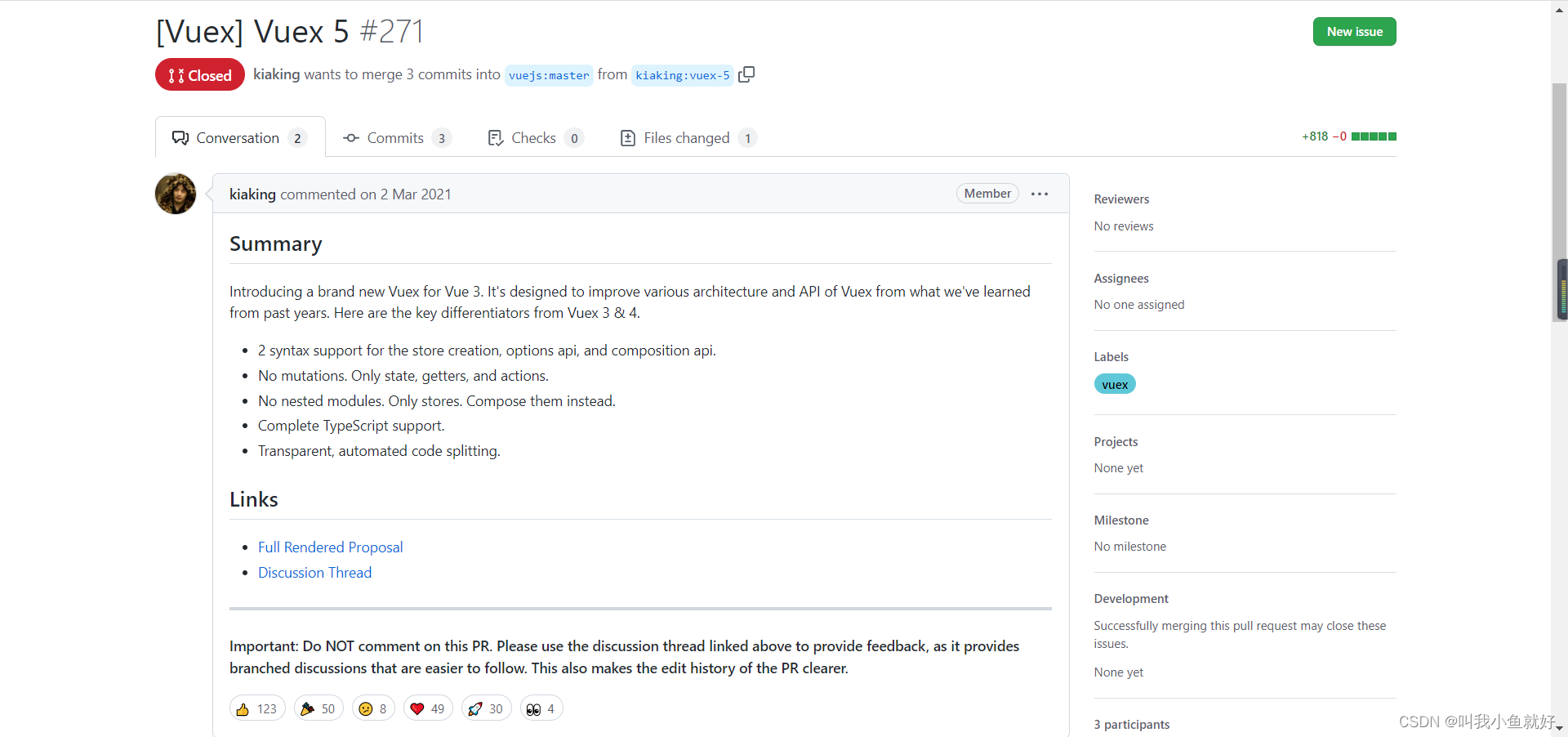Click the Projects heading
The width and height of the screenshot is (1568, 737).
tap(1116, 442)
